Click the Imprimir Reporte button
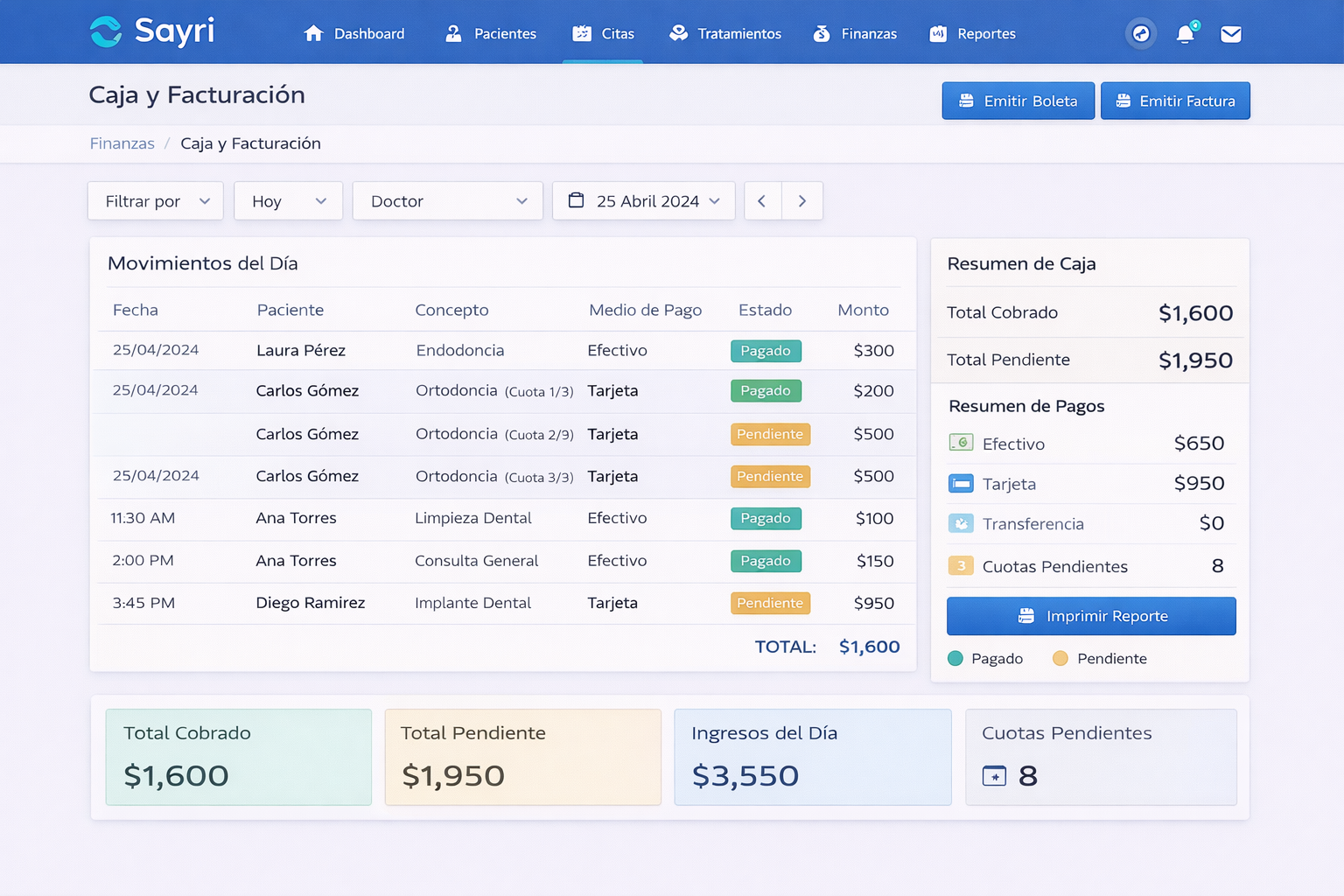 coord(1091,616)
